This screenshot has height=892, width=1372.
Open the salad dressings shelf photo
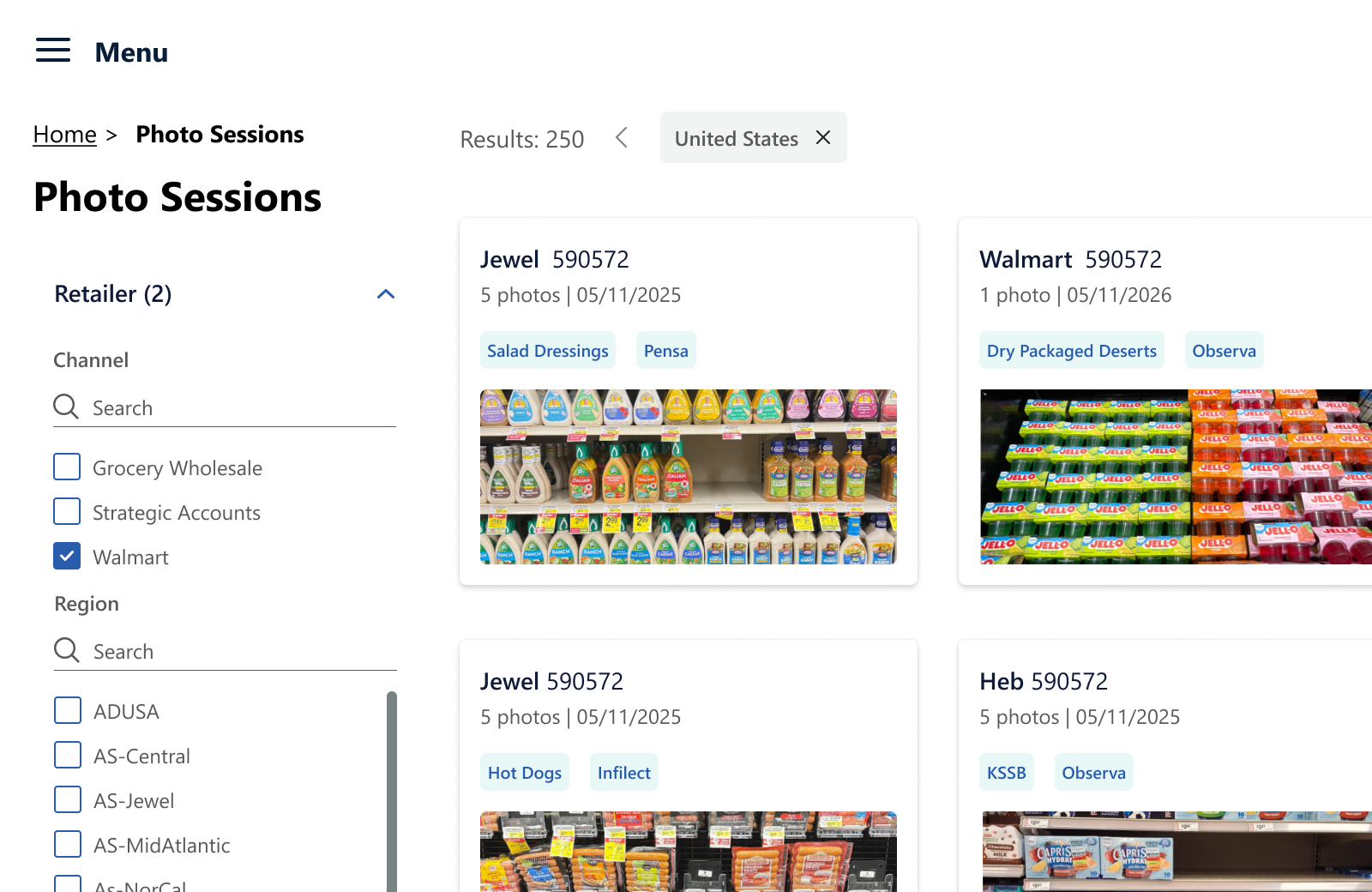689,477
